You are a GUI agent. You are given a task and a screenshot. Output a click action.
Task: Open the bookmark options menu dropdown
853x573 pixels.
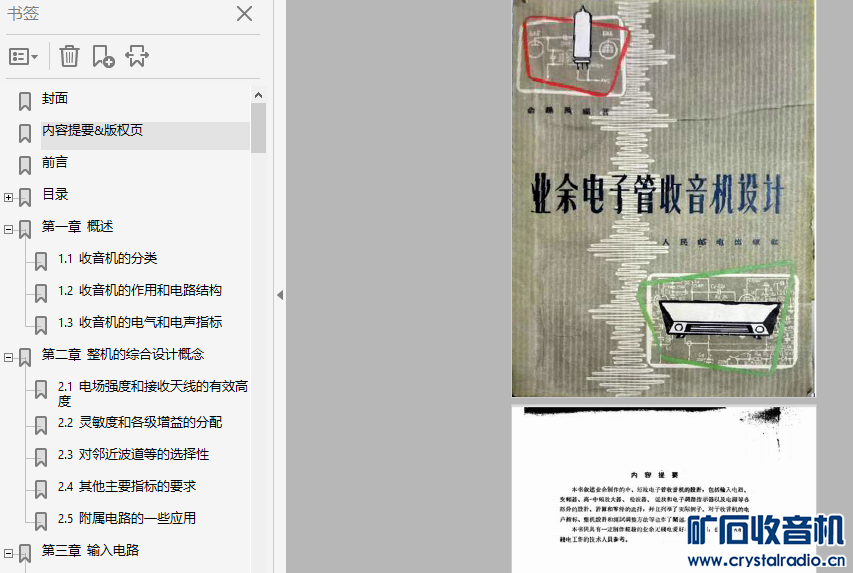coord(23,56)
